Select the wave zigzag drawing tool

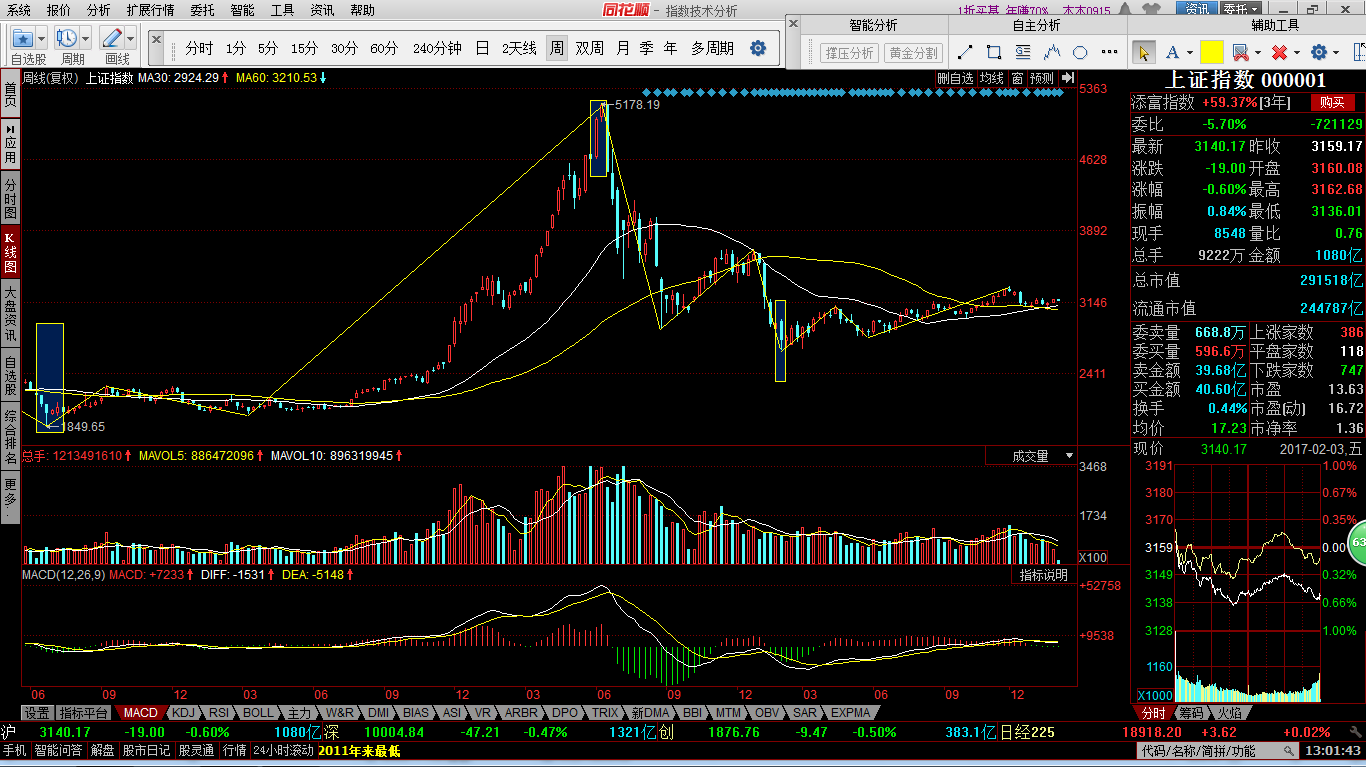point(1052,52)
